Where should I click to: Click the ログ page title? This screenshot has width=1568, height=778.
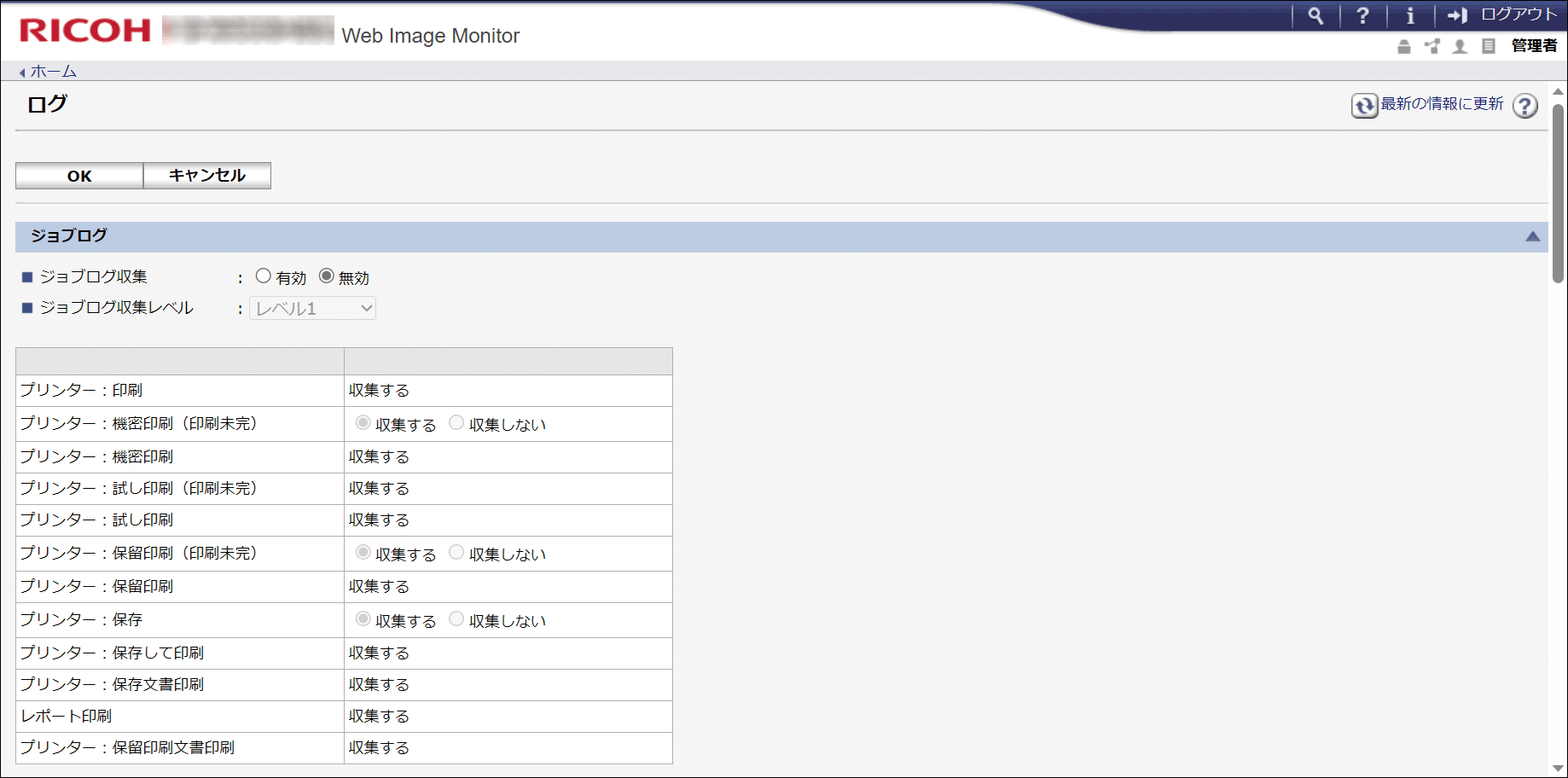[x=47, y=104]
